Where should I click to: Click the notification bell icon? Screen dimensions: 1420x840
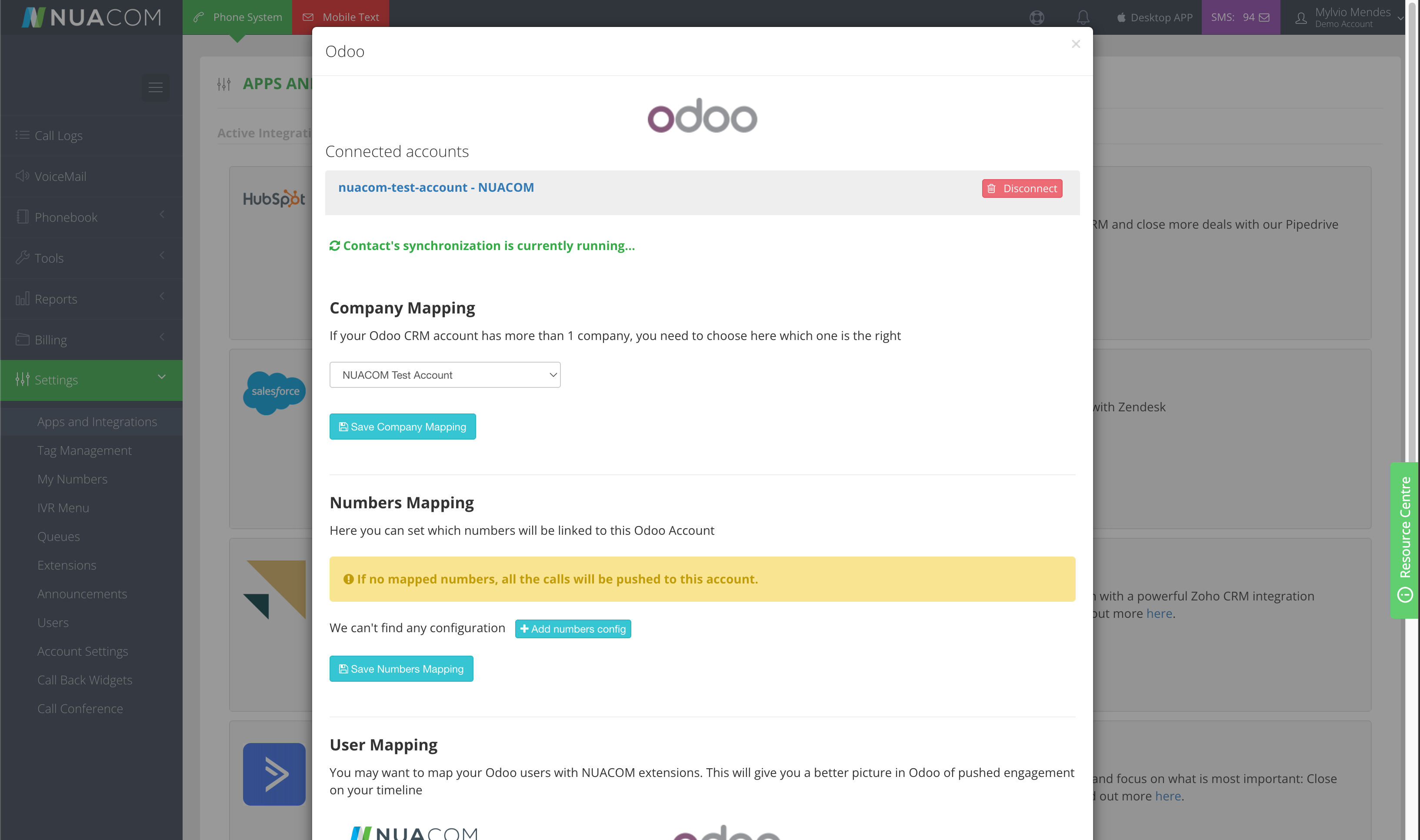coord(1083,17)
